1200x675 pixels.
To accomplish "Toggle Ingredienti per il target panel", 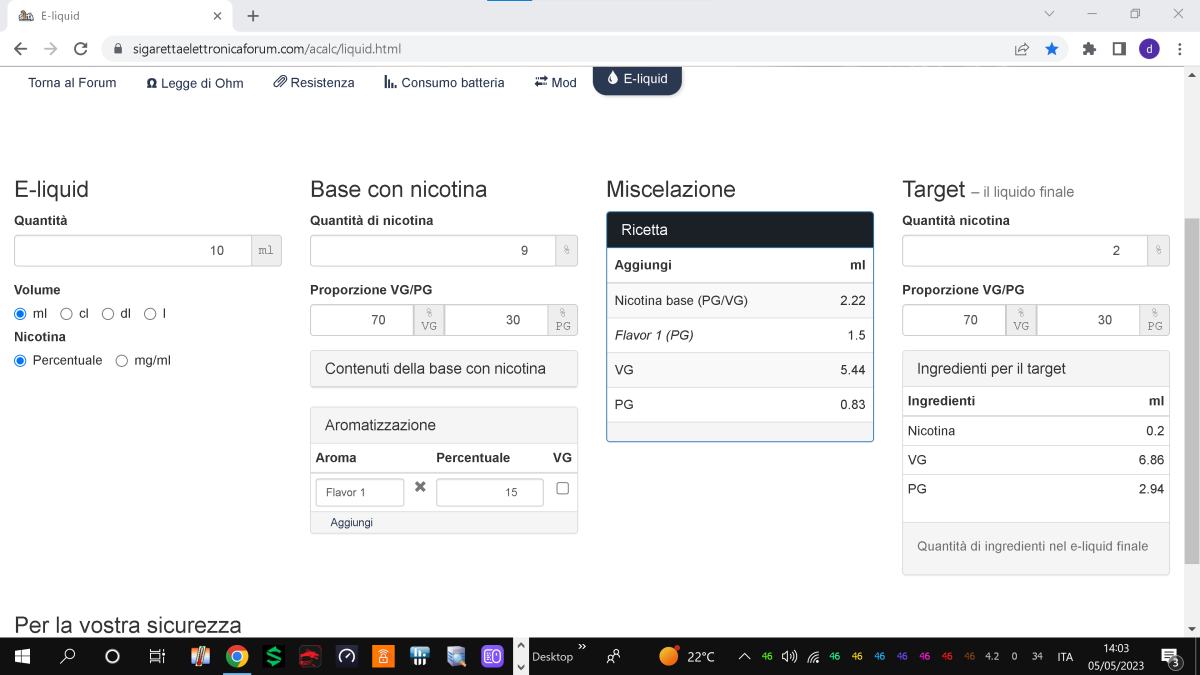I will click(1036, 369).
